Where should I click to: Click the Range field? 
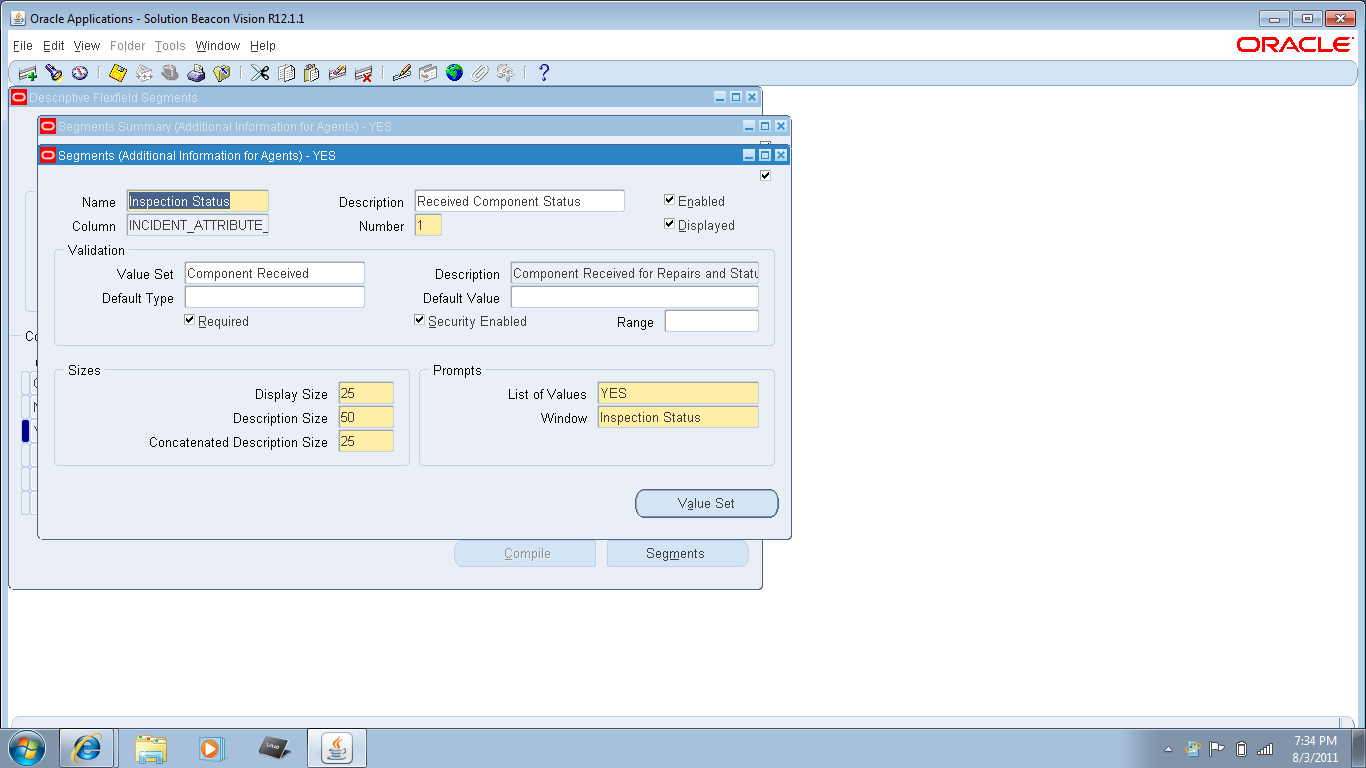click(712, 321)
